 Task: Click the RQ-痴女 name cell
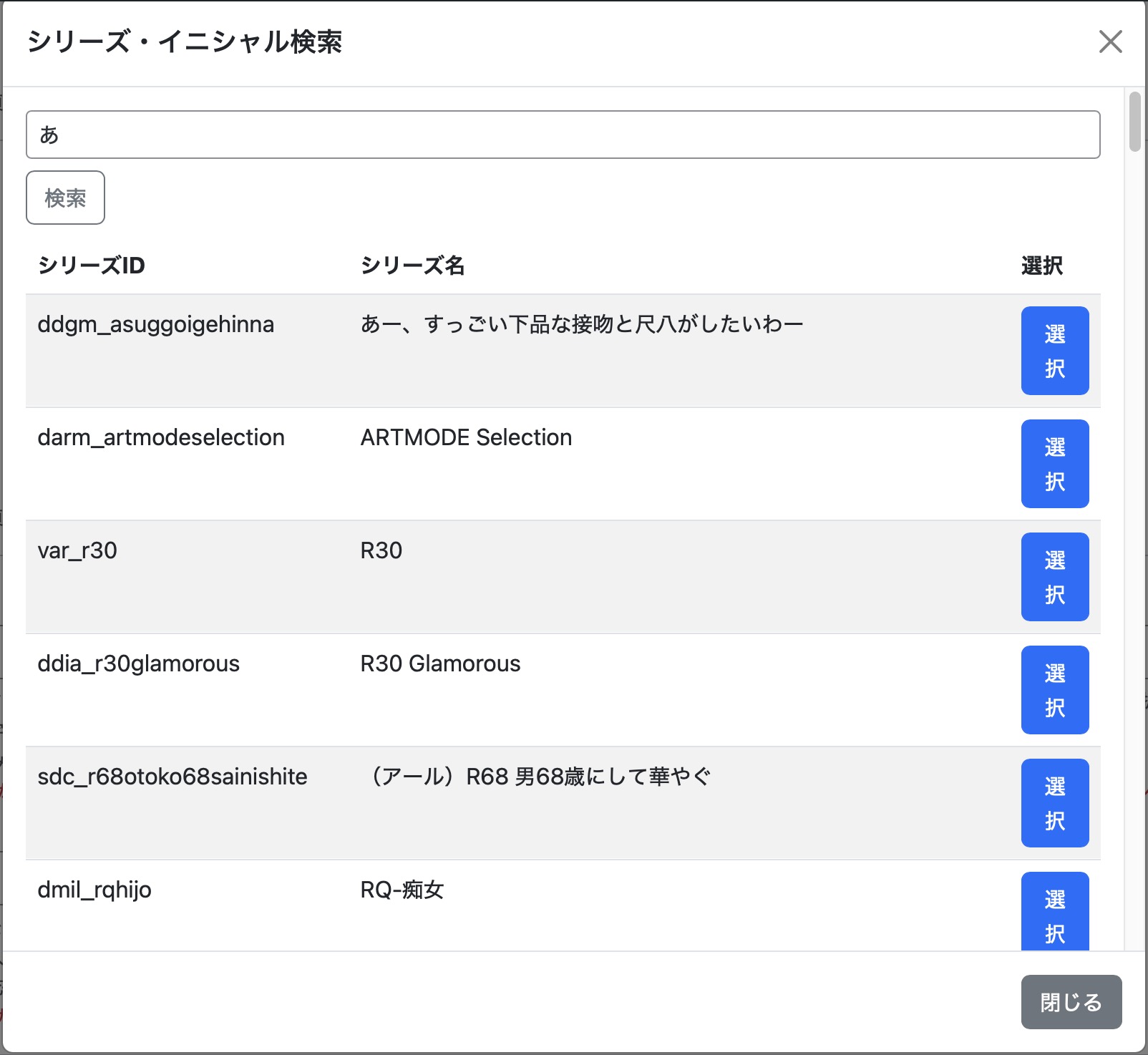pyautogui.click(x=402, y=890)
